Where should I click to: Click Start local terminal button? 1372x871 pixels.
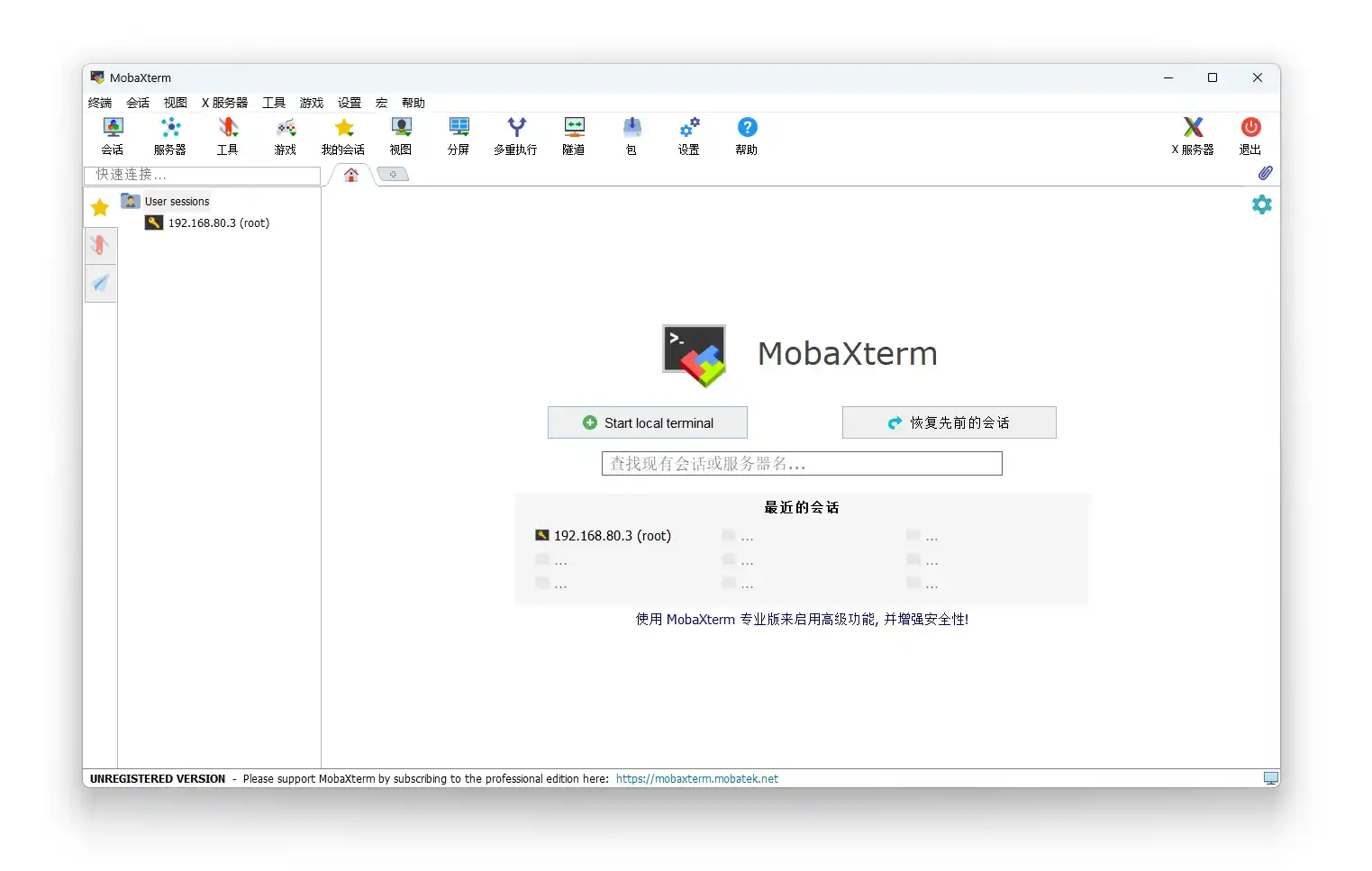[x=648, y=422]
